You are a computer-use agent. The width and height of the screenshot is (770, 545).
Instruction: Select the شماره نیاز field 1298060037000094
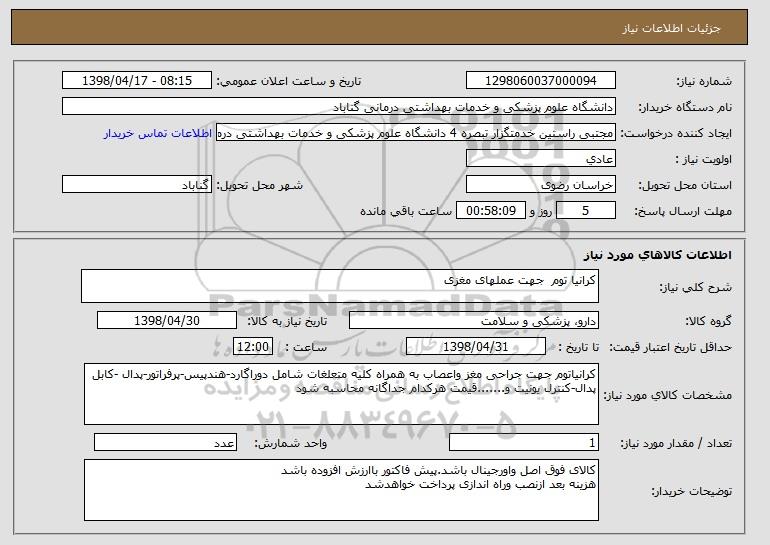point(541,81)
